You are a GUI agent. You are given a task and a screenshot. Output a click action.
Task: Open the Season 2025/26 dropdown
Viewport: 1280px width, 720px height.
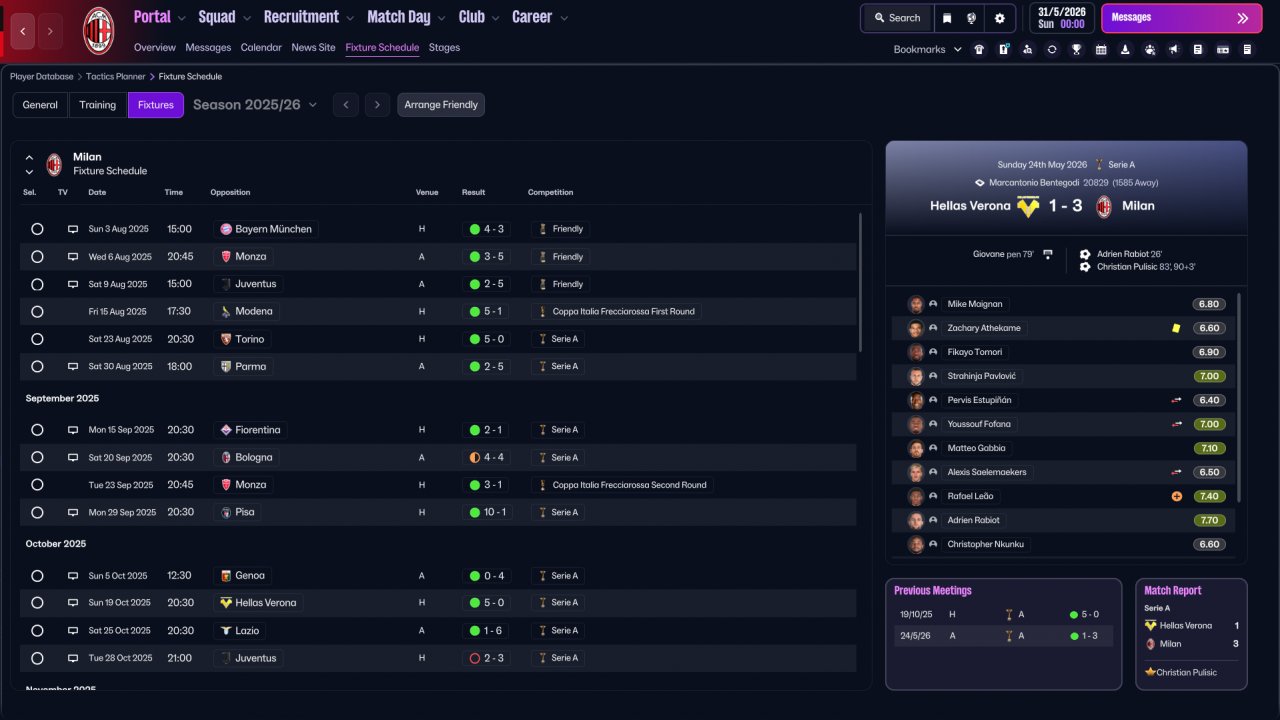255,104
